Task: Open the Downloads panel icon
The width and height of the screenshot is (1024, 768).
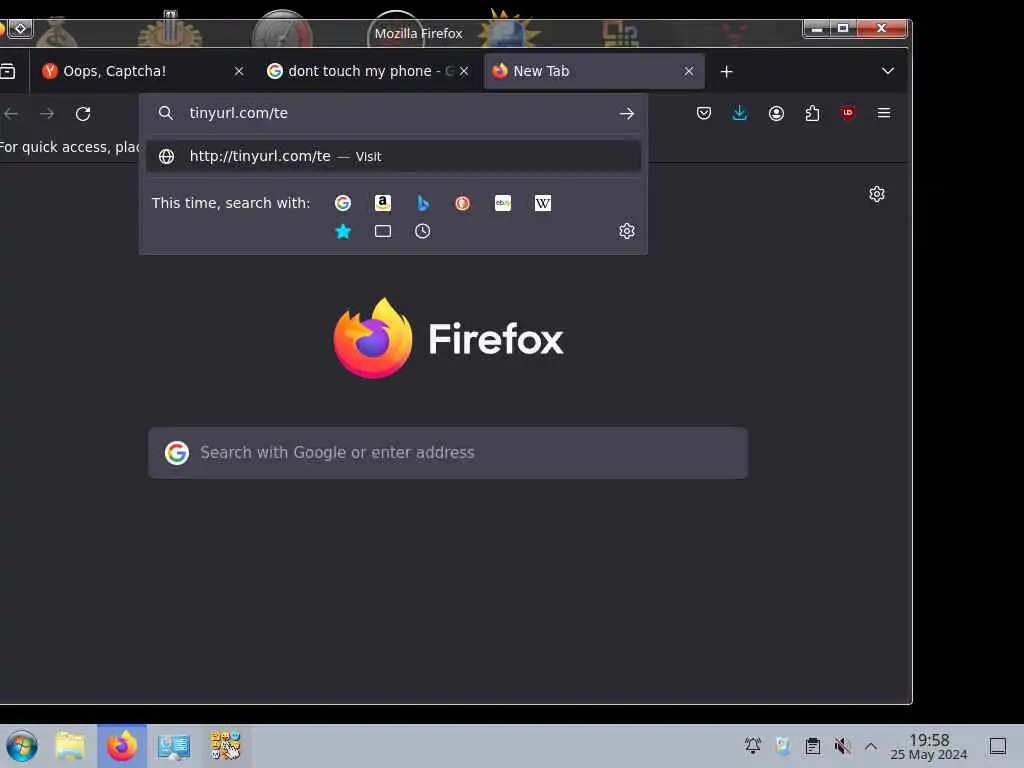Action: point(740,114)
